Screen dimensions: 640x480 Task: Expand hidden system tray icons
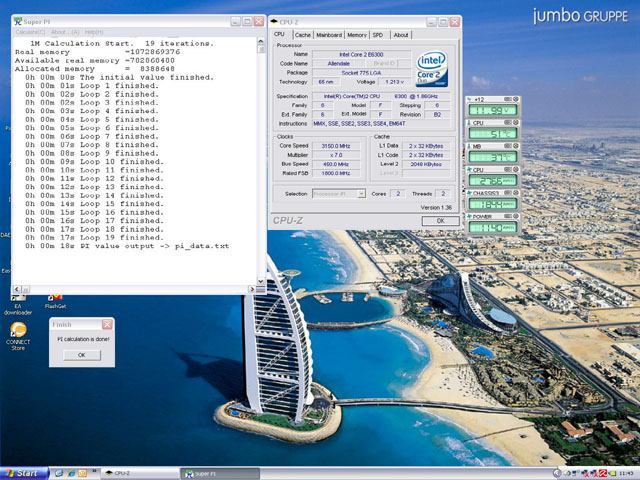pos(557,473)
